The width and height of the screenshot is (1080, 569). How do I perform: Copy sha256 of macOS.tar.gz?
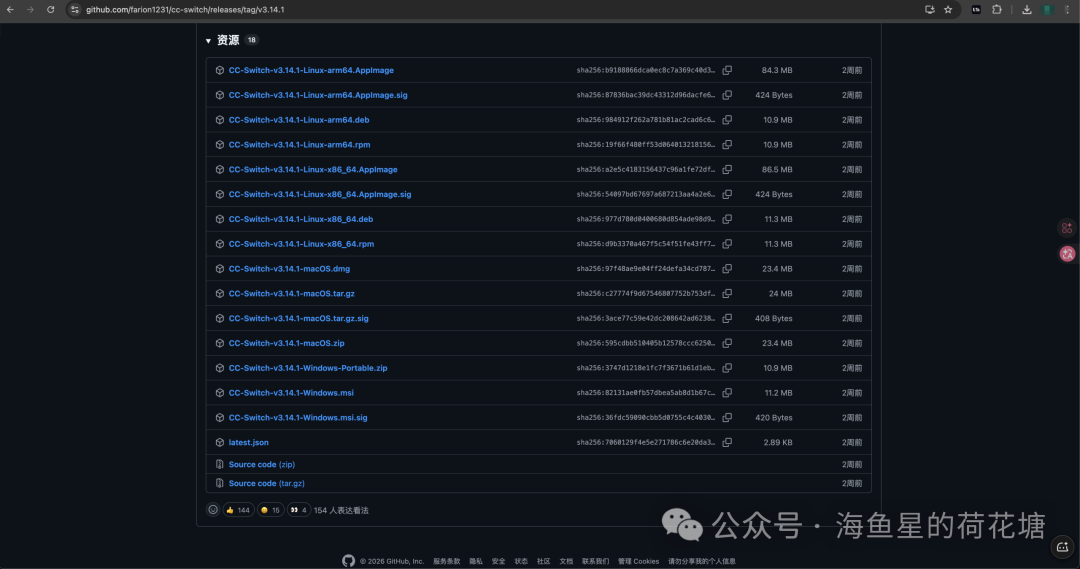pyautogui.click(x=727, y=293)
